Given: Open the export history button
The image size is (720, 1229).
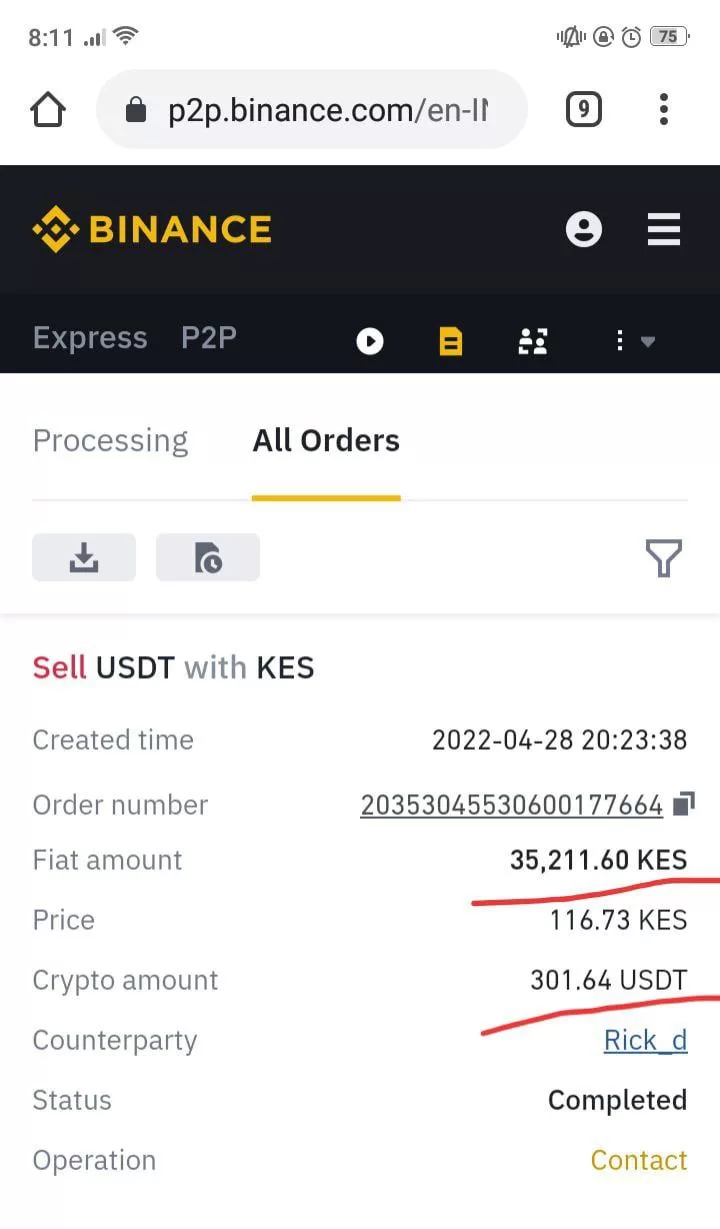Looking at the screenshot, I should (x=208, y=557).
